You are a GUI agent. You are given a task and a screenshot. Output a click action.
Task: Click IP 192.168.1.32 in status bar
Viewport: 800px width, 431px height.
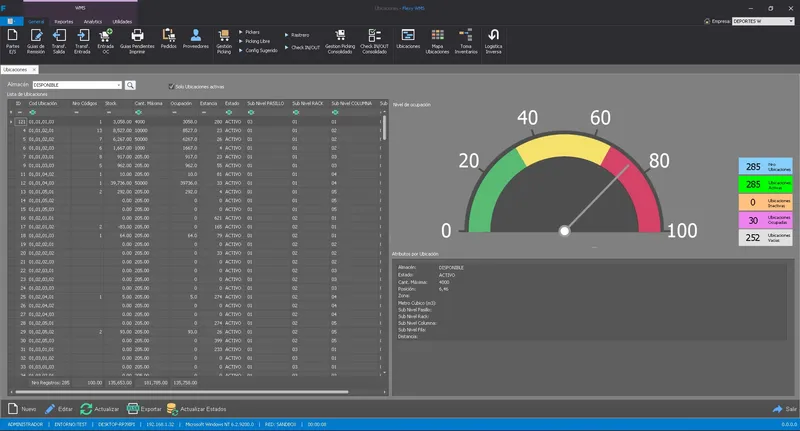pos(160,424)
